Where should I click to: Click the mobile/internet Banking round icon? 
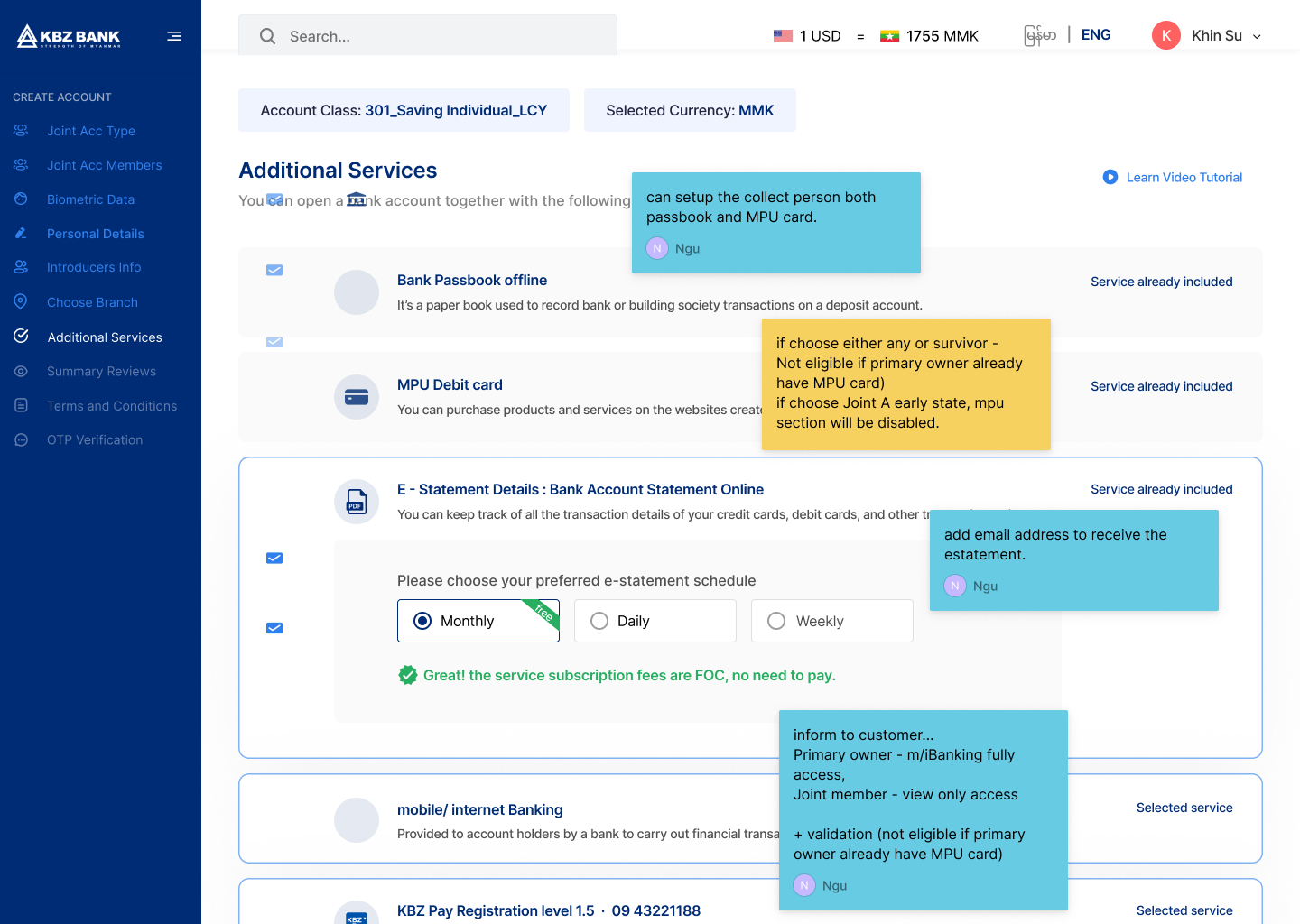pyautogui.click(x=357, y=820)
